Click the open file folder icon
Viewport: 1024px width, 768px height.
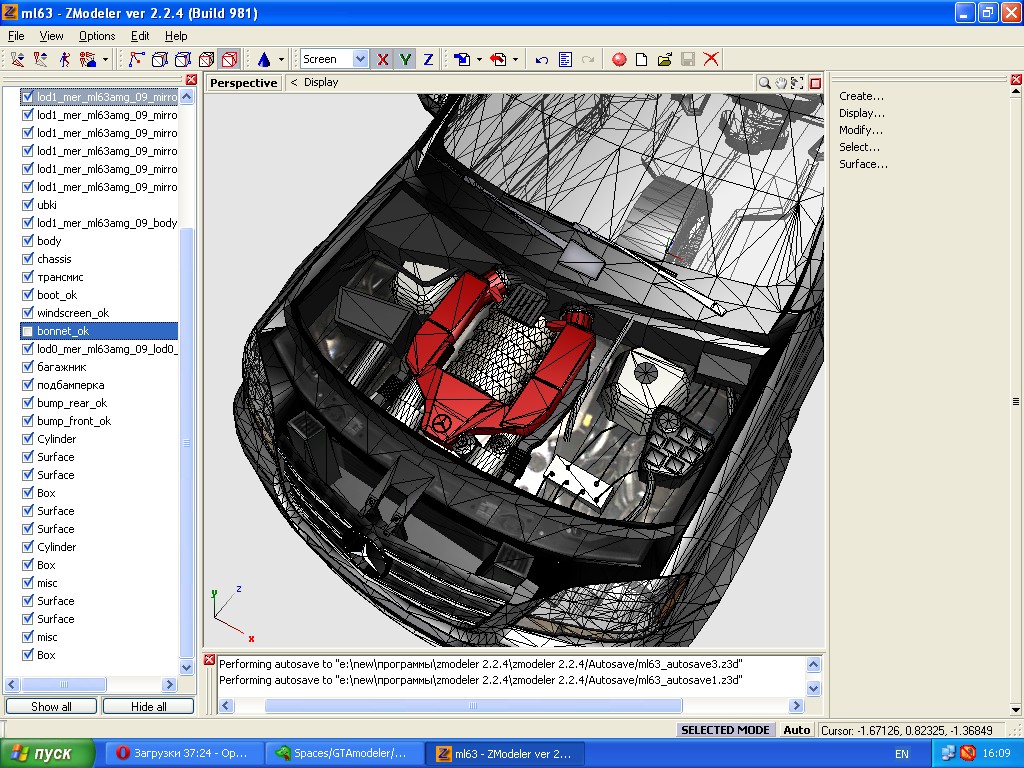pos(664,60)
